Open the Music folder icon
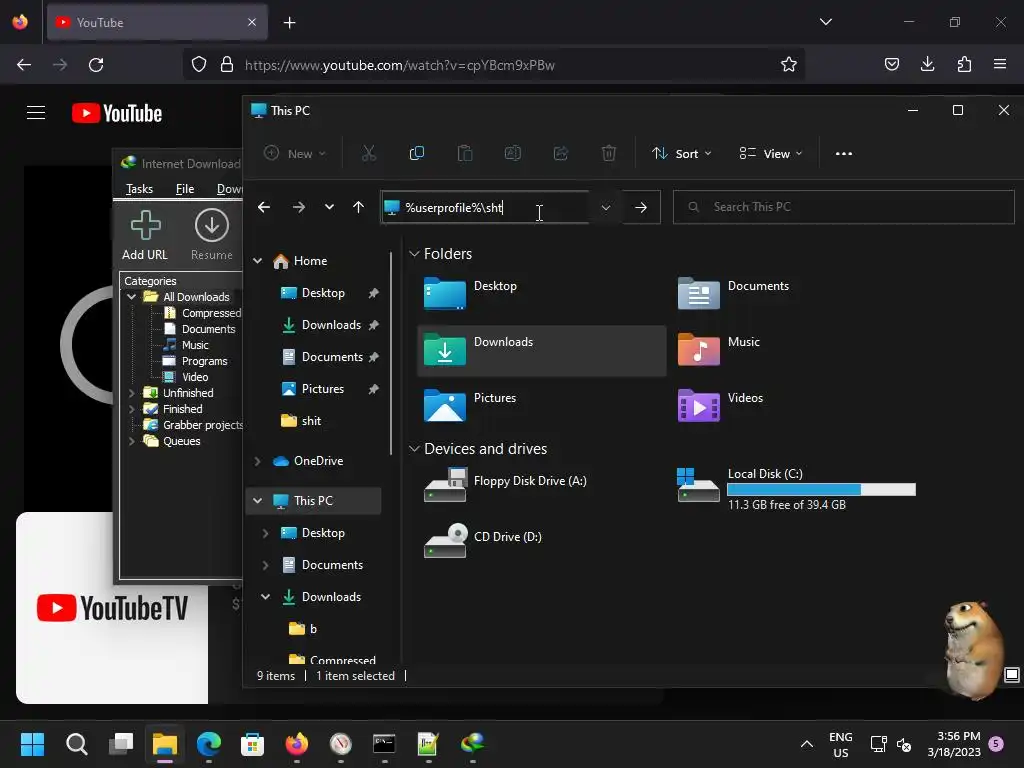1024x768 pixels. 699,349
